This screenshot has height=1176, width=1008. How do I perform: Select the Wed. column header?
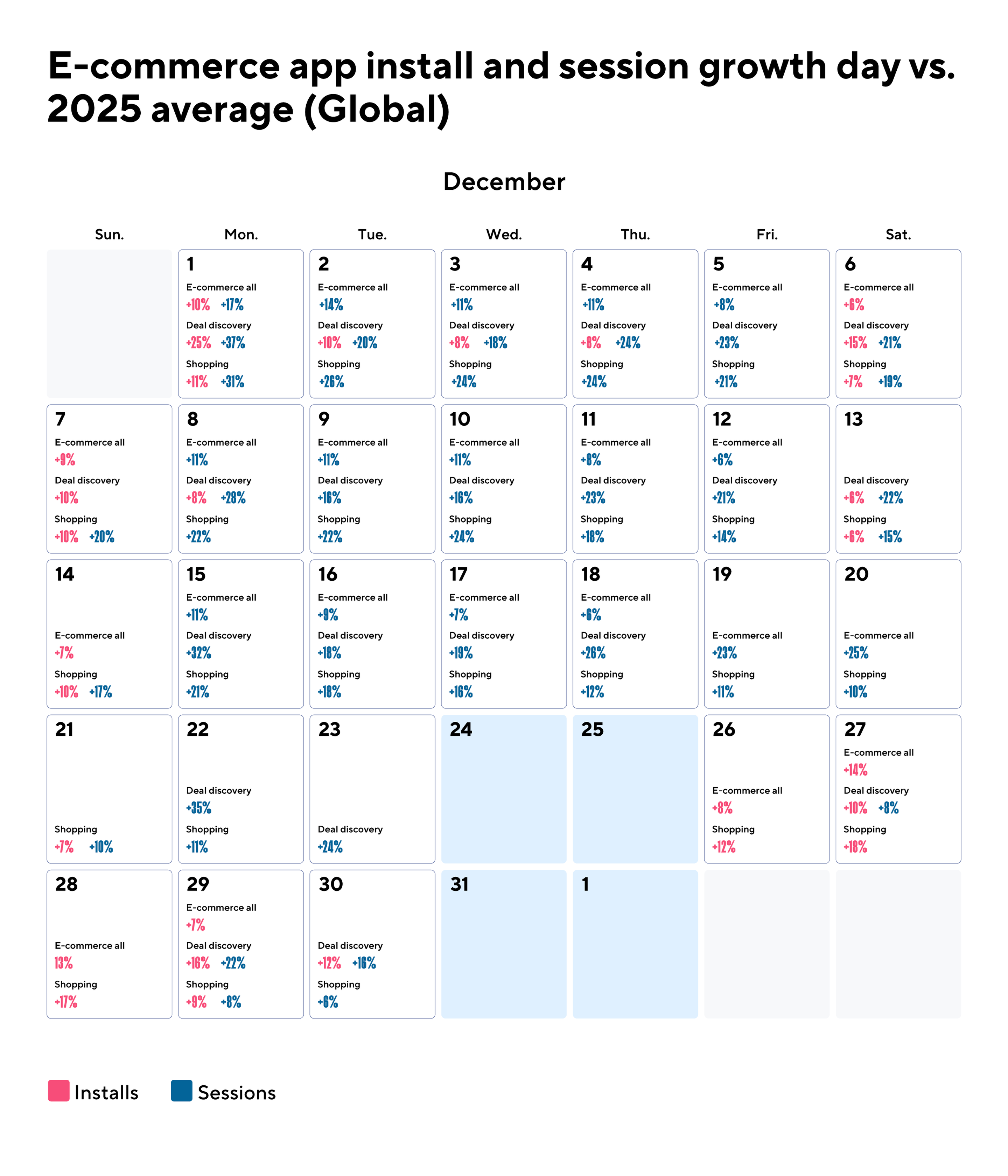[504, 234]
